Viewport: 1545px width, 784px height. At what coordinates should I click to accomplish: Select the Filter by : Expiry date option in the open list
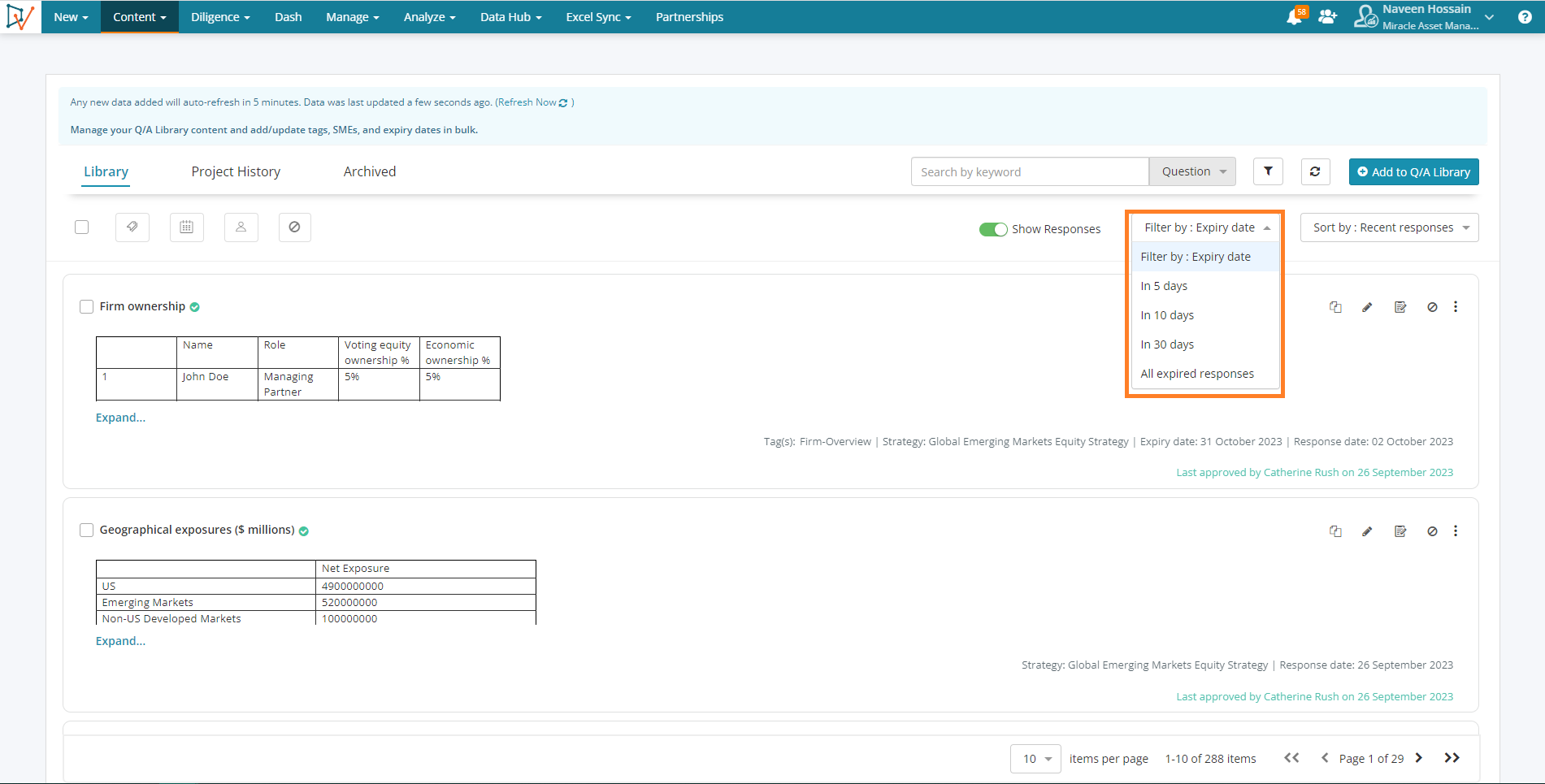tap(1205, 257)
